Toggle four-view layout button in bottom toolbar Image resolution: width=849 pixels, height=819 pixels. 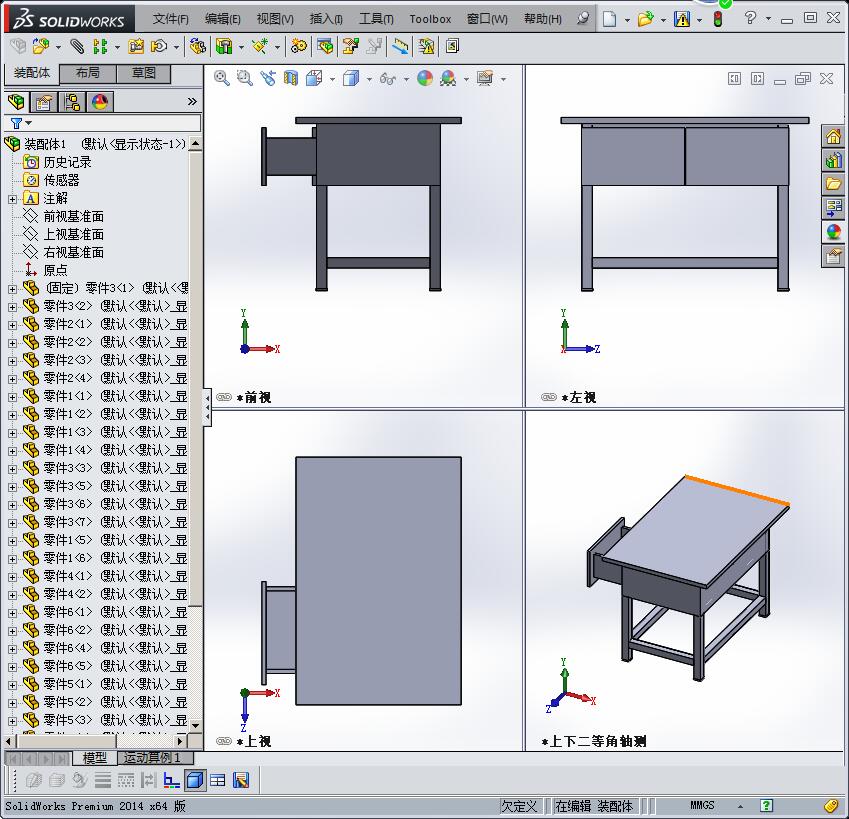(218, 781)
